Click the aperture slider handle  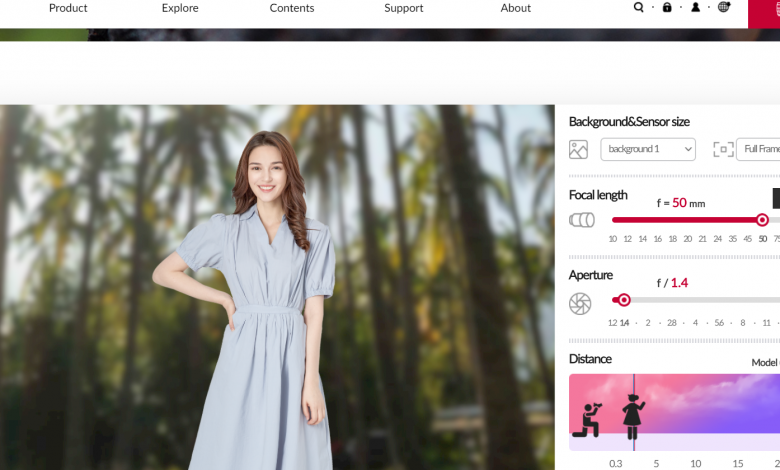click(623, 300)
